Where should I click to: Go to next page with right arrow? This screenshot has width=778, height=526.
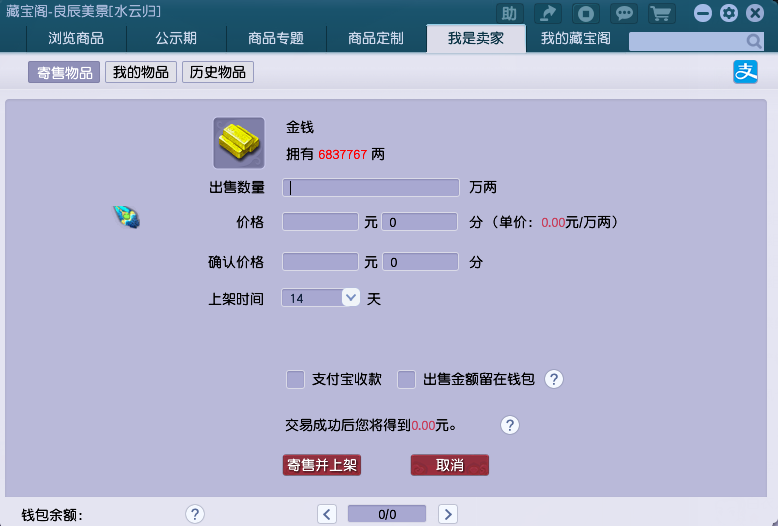click(x=448, y=514)
